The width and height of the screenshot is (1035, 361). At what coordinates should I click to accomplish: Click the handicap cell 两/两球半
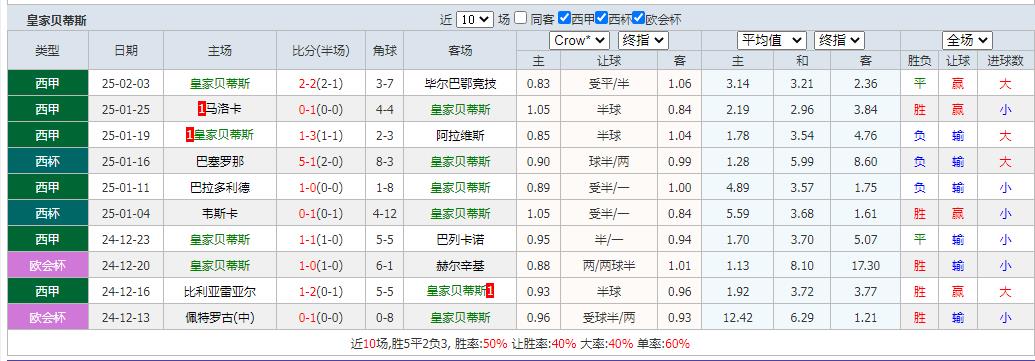(609, 265)
